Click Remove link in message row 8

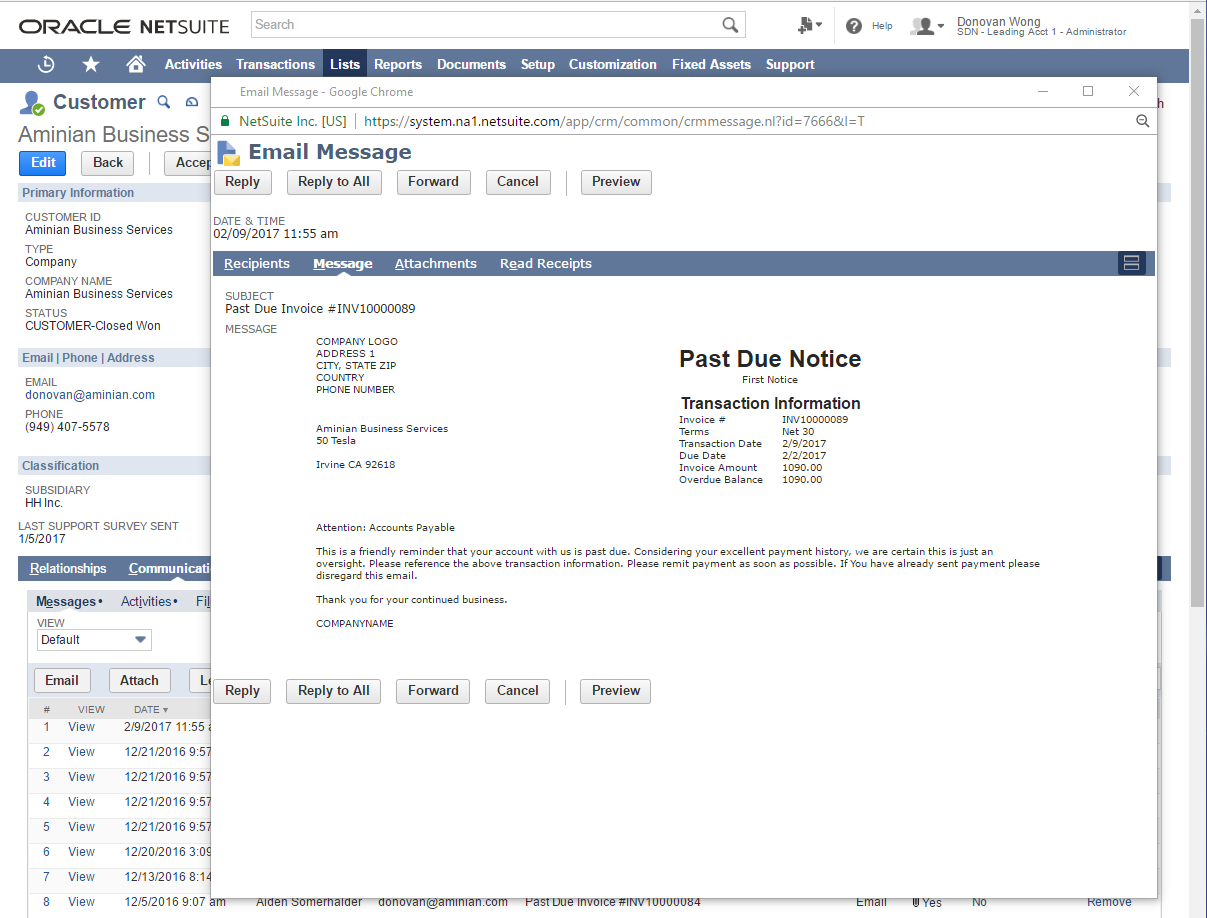[x=1109, y=902]
